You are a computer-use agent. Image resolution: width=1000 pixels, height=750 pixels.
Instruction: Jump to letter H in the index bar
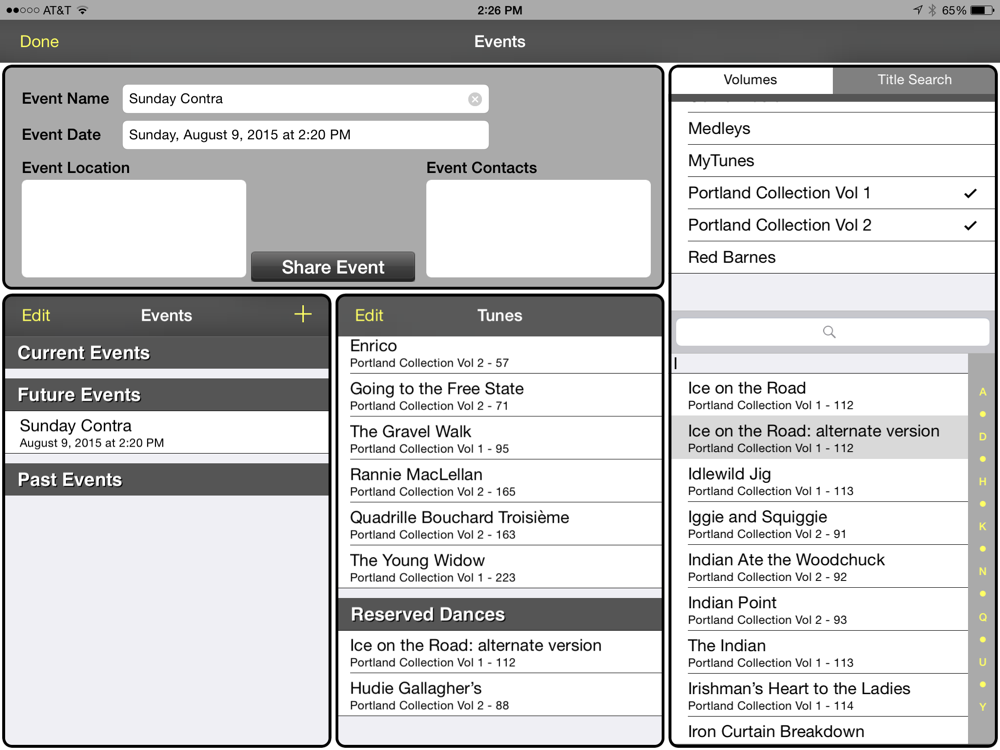coord(983,482)
